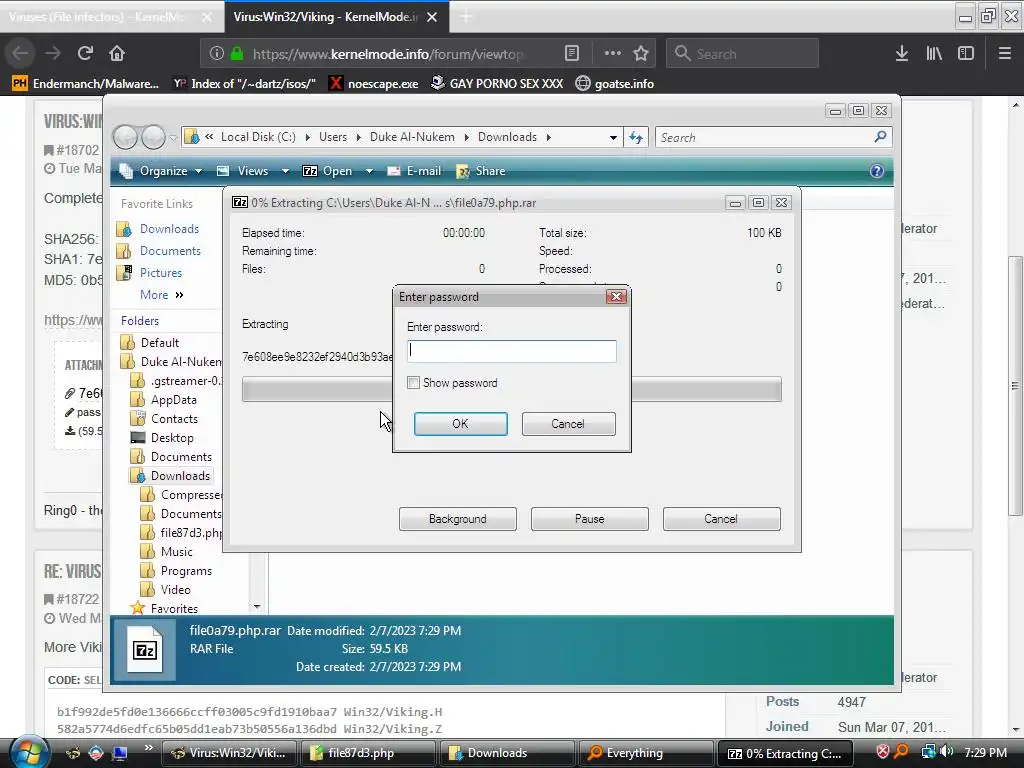The image size is (1024, 768).
Task: Open the Endermanch/Malware bookmark
Action: [x=86, y=84]
